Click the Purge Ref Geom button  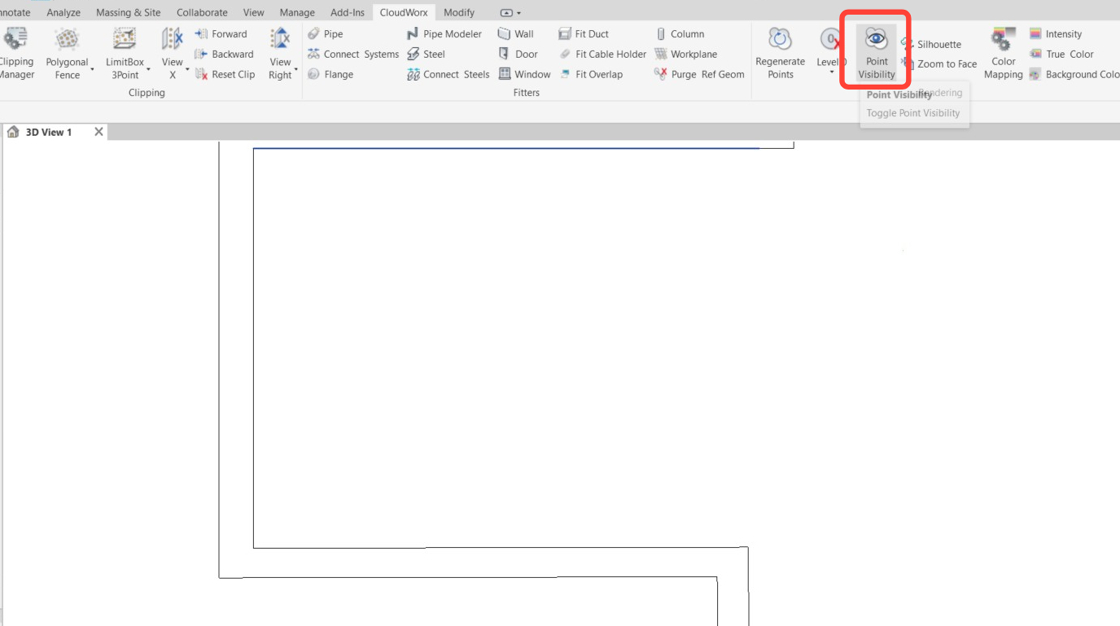pos(698,73)
